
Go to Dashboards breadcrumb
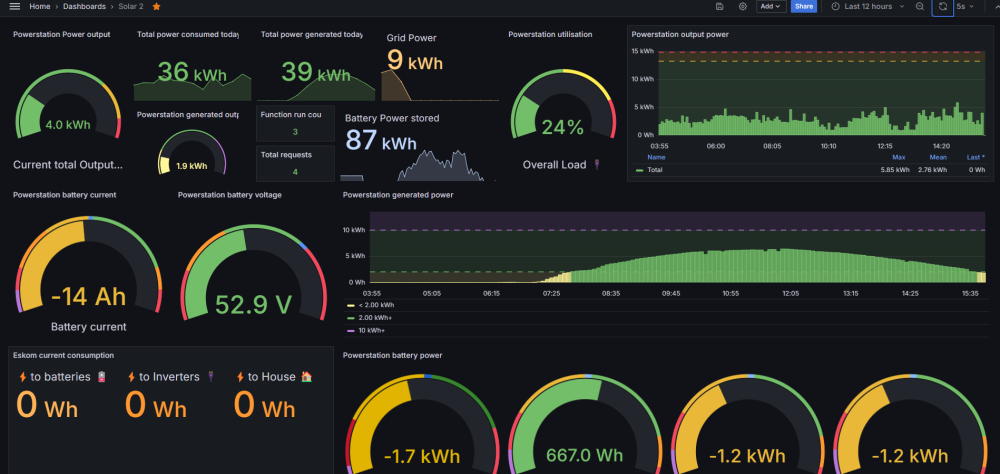point(84,6)
